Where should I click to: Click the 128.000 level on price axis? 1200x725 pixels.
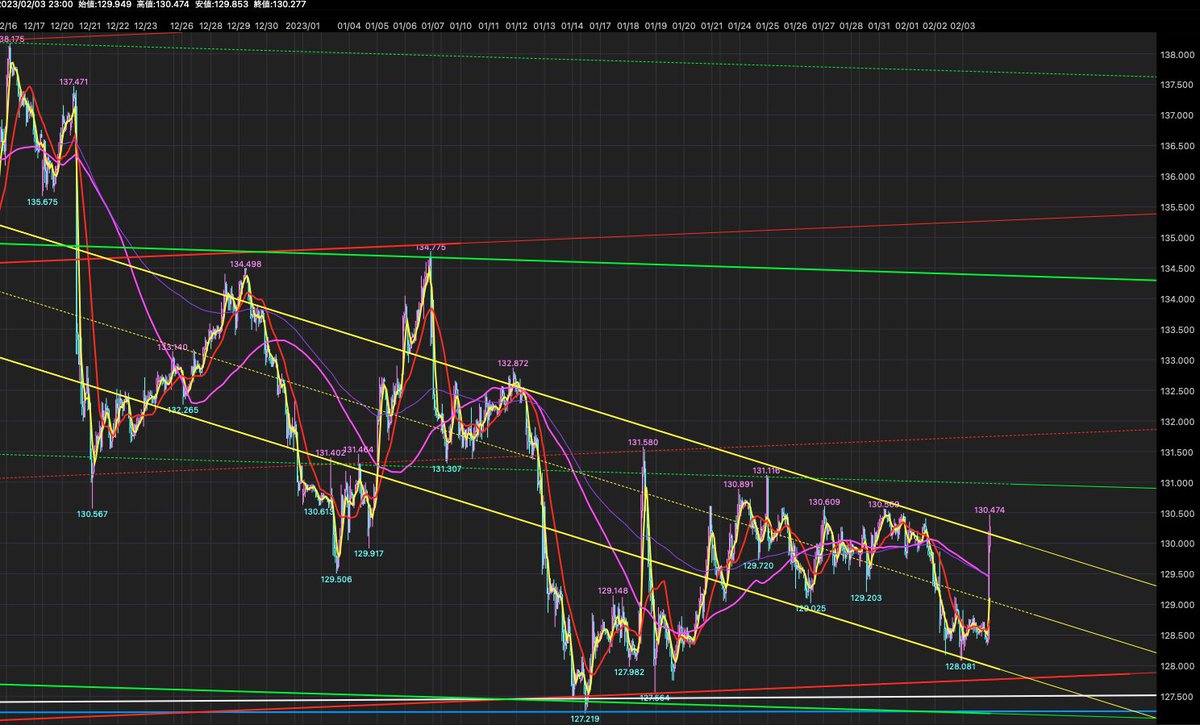point(1177,666)
